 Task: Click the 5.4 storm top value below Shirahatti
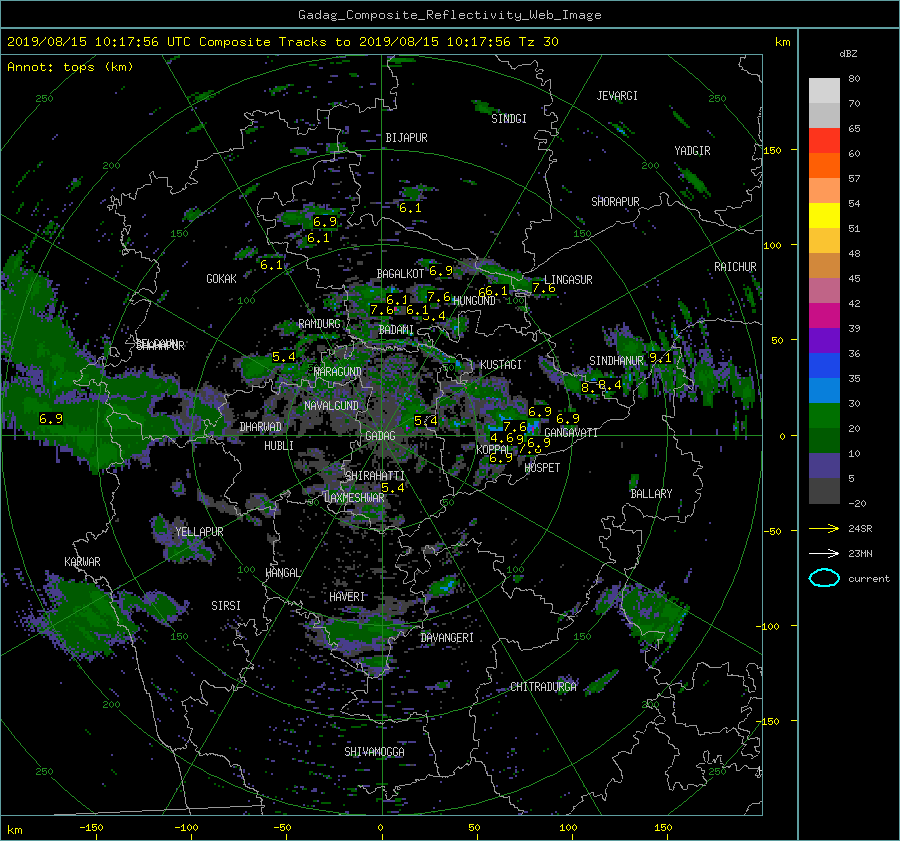pyautogui.click(x=393, y=488)
